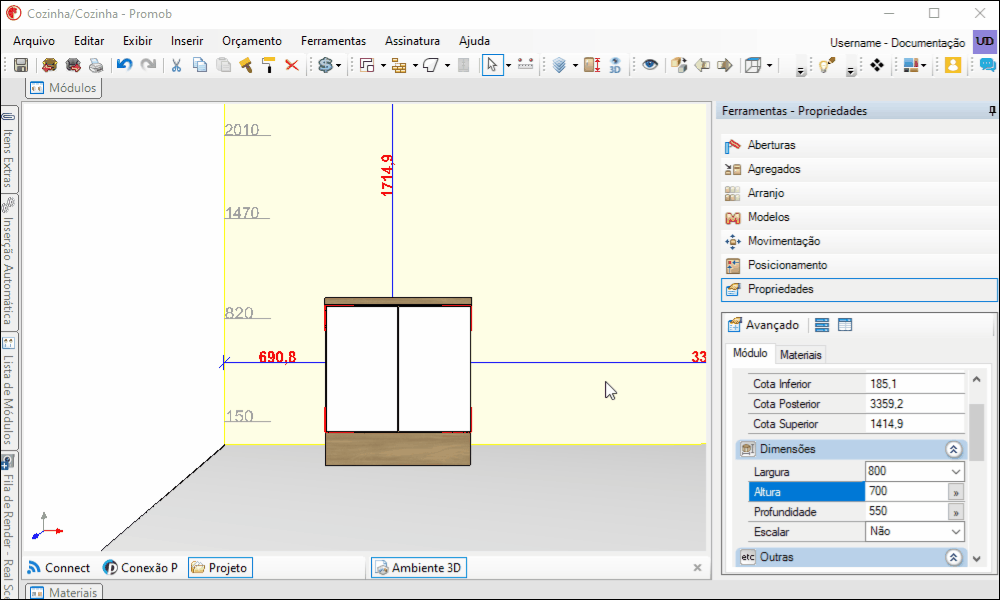
Task: Click the paint roller format icon
Action: coord(268,65)
